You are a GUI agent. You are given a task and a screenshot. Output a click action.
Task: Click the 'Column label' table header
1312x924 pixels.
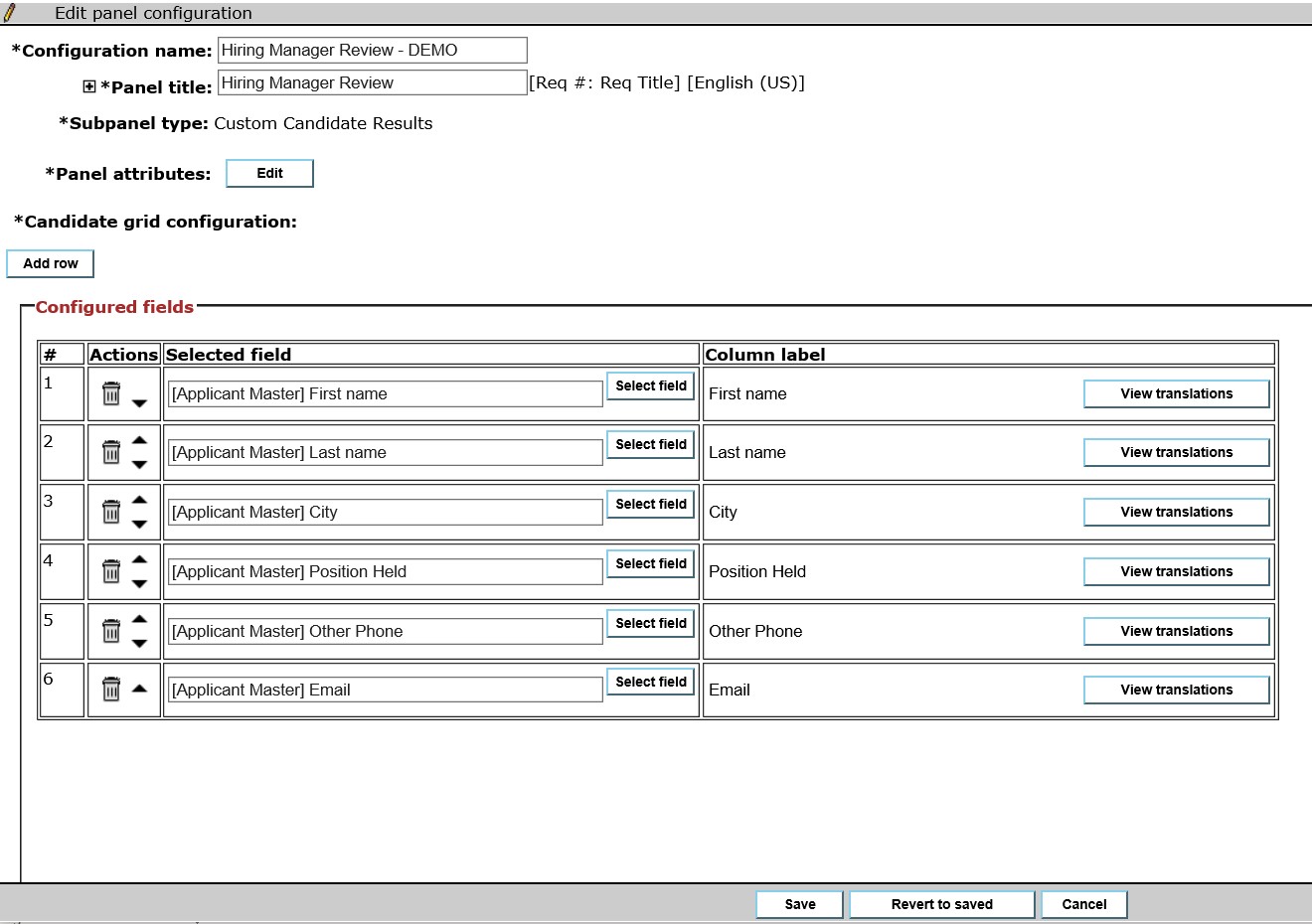pos(765,355)
